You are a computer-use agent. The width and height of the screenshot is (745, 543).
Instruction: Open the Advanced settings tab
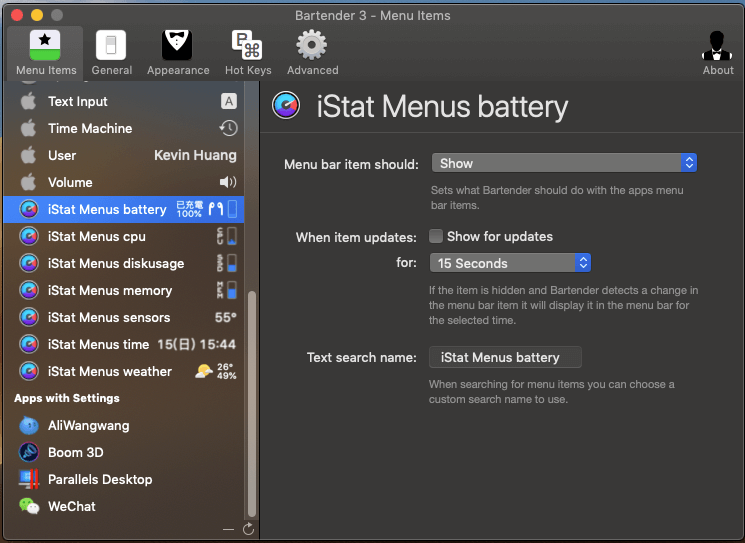click(312, 53)
